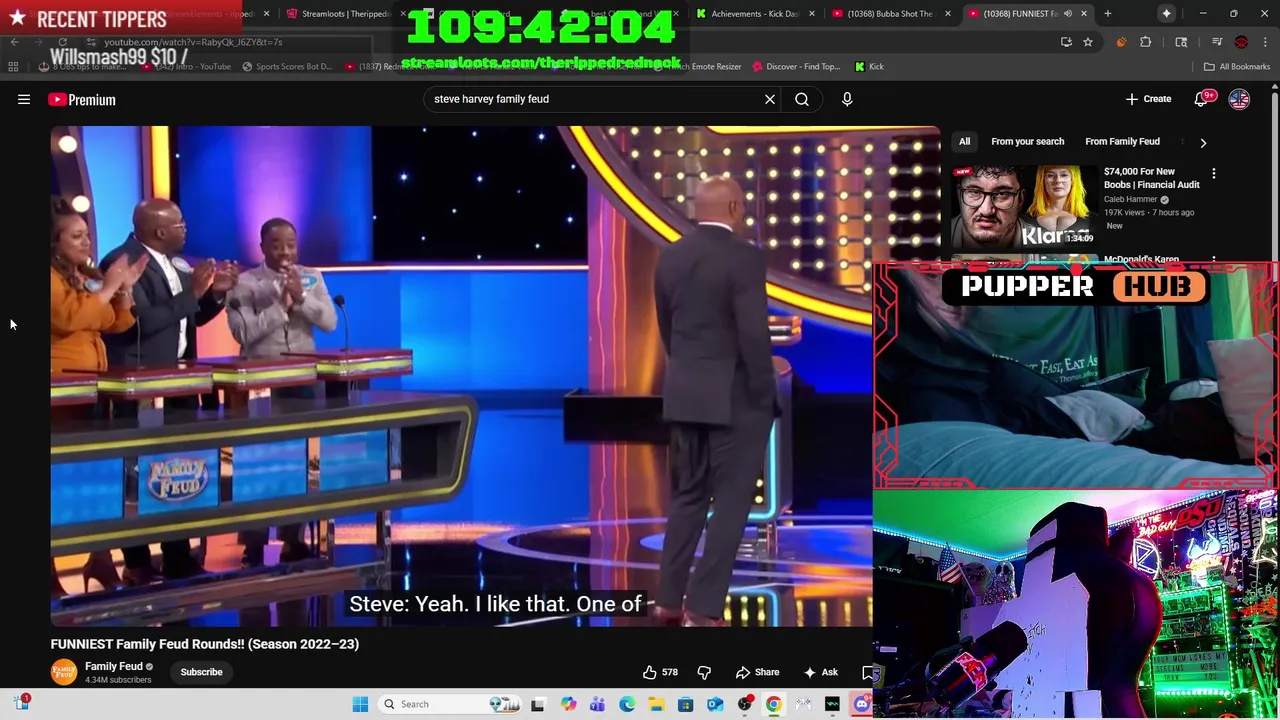This screenshot has width=1280, height=720.
Task: Open Microsoft Teams from the taskbar
Action: coord(597,704)
